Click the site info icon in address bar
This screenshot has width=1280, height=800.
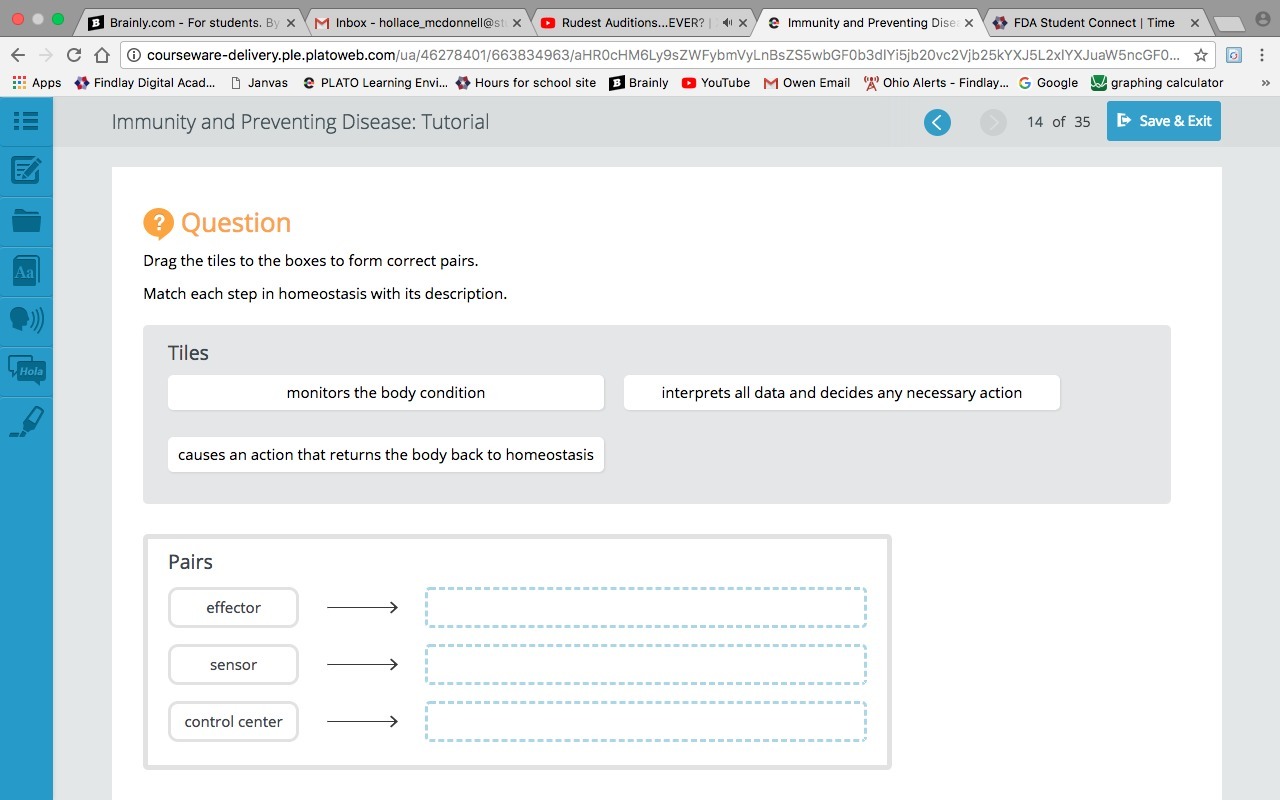click(133, 55)
